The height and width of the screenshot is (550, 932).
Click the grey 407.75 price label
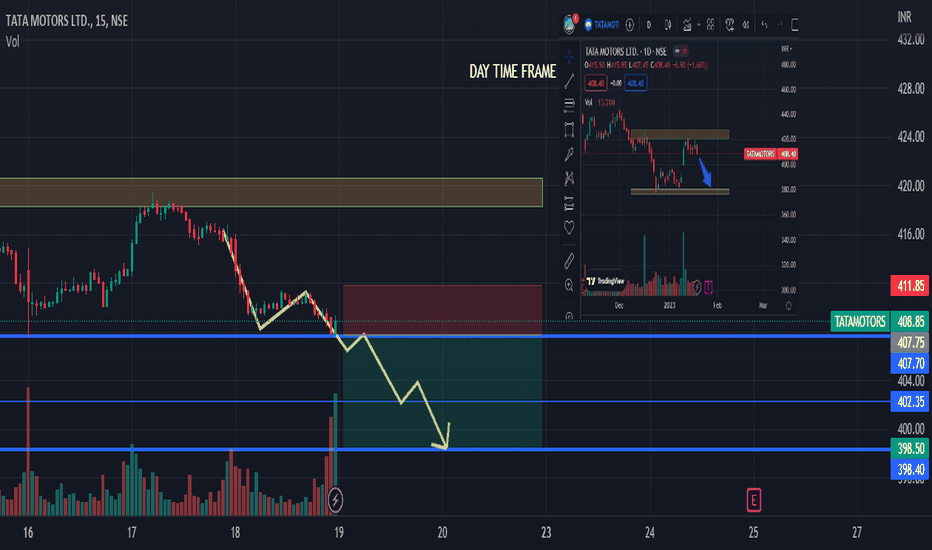click(911, 342)
